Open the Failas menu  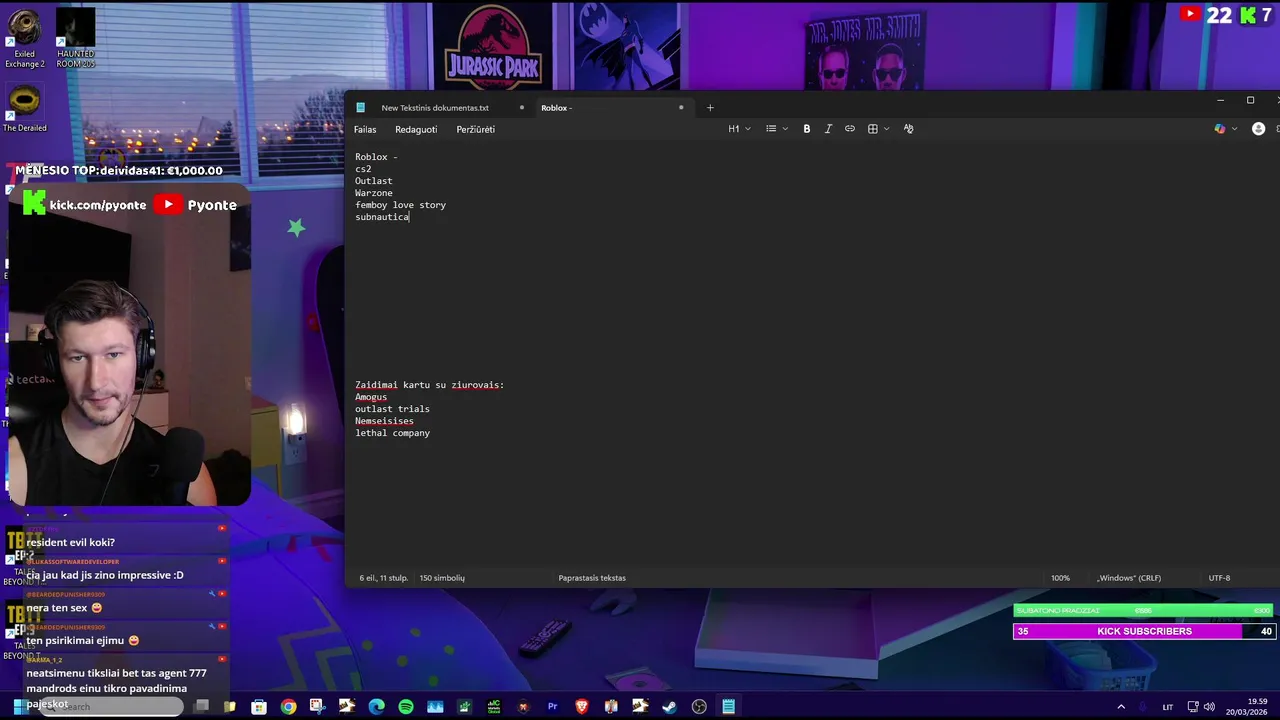365,129
